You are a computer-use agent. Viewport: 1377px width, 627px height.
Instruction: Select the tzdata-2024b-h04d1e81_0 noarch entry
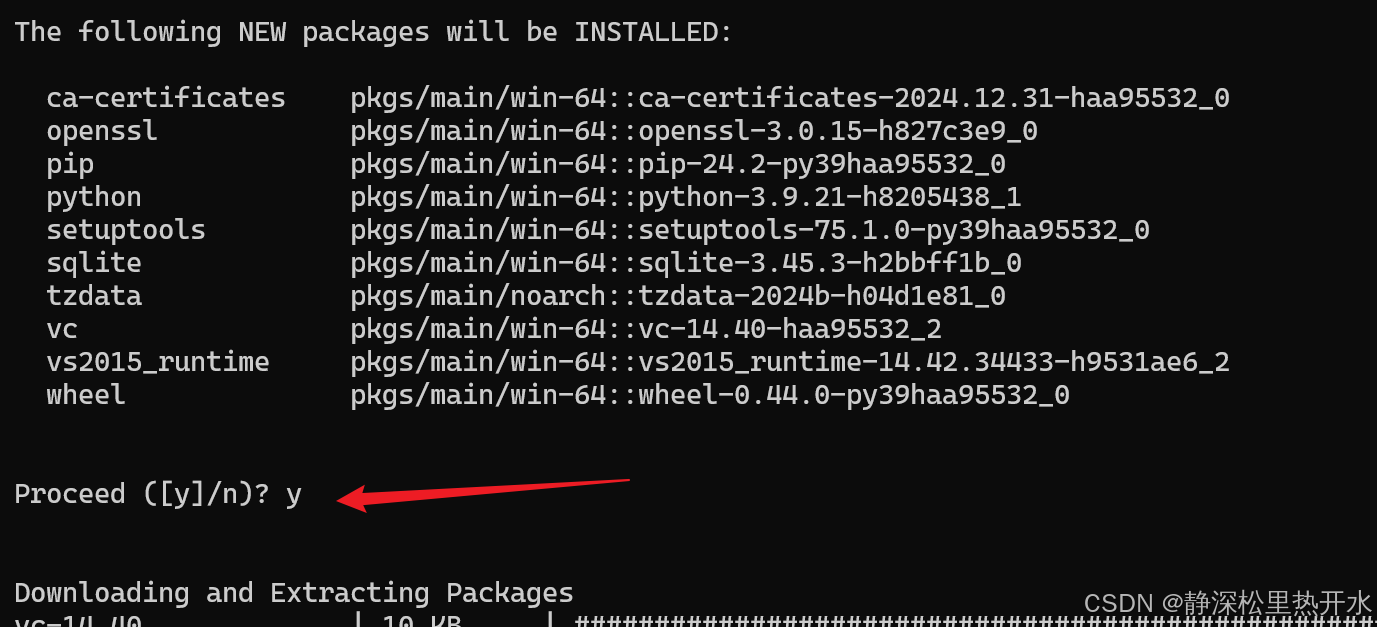[x=821, y=296]
